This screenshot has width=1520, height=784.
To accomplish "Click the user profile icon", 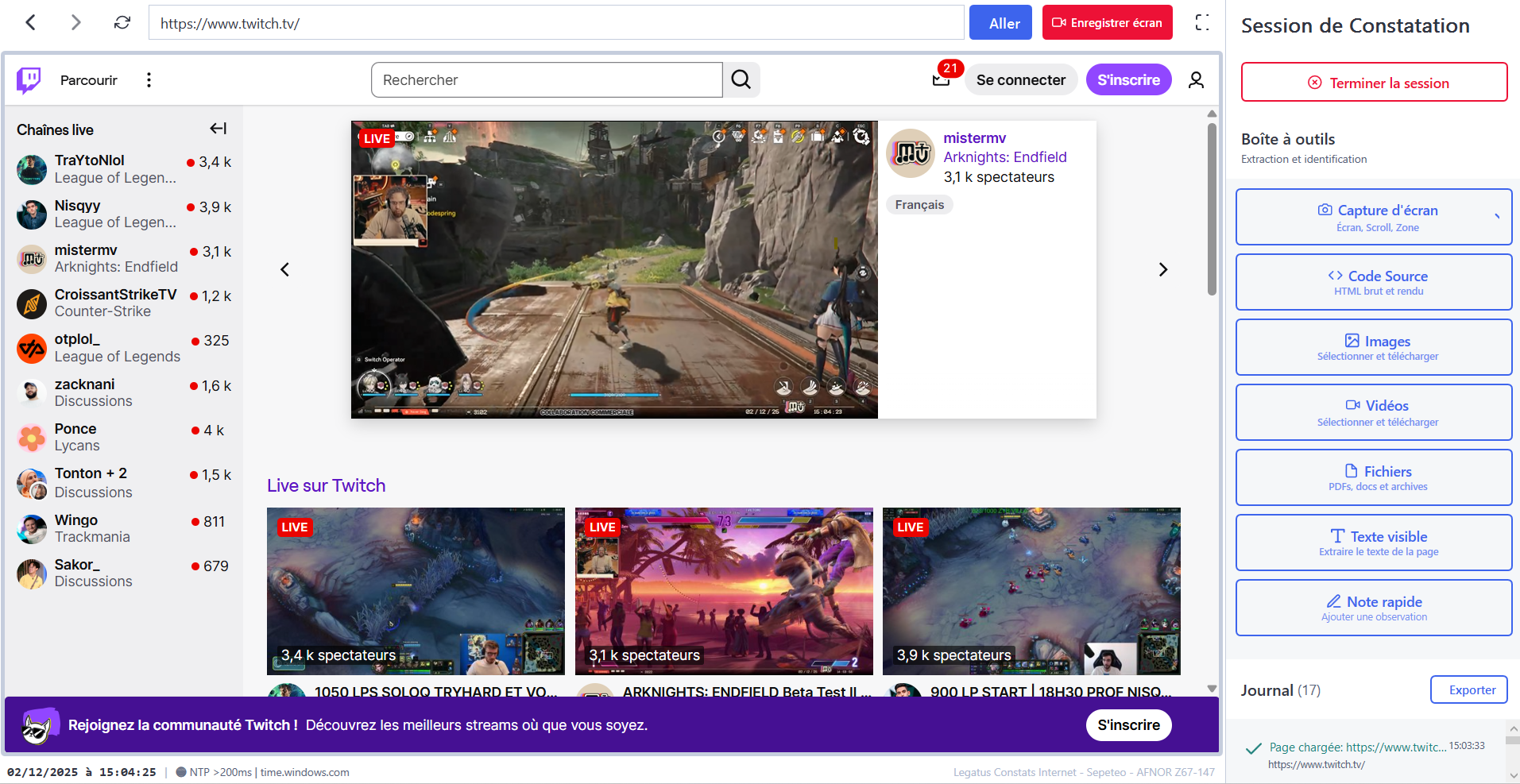I will pyautogui.click(x=1196, y=80).
